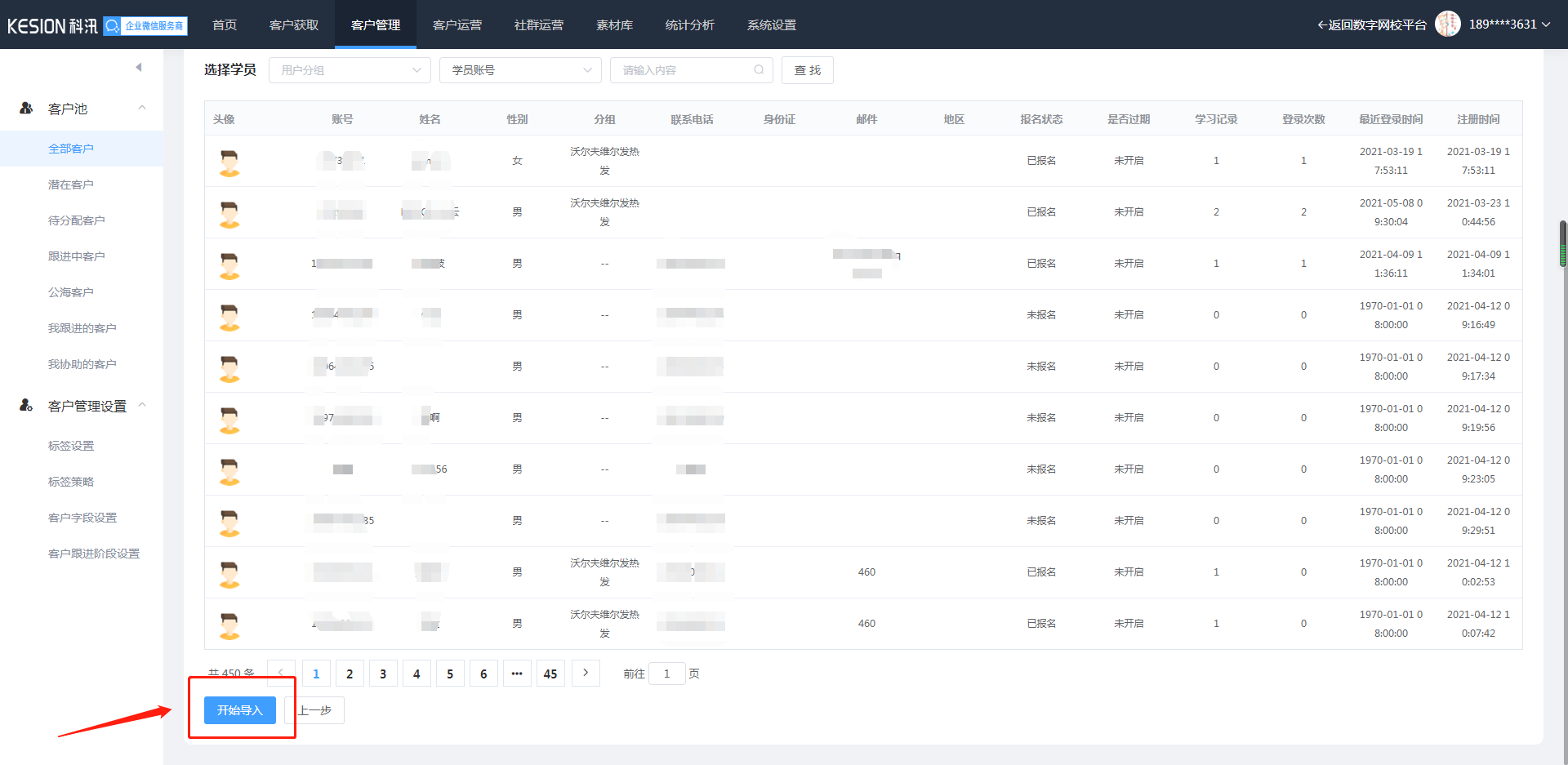Switch to the 客户运营 tab

pos(457,24)
